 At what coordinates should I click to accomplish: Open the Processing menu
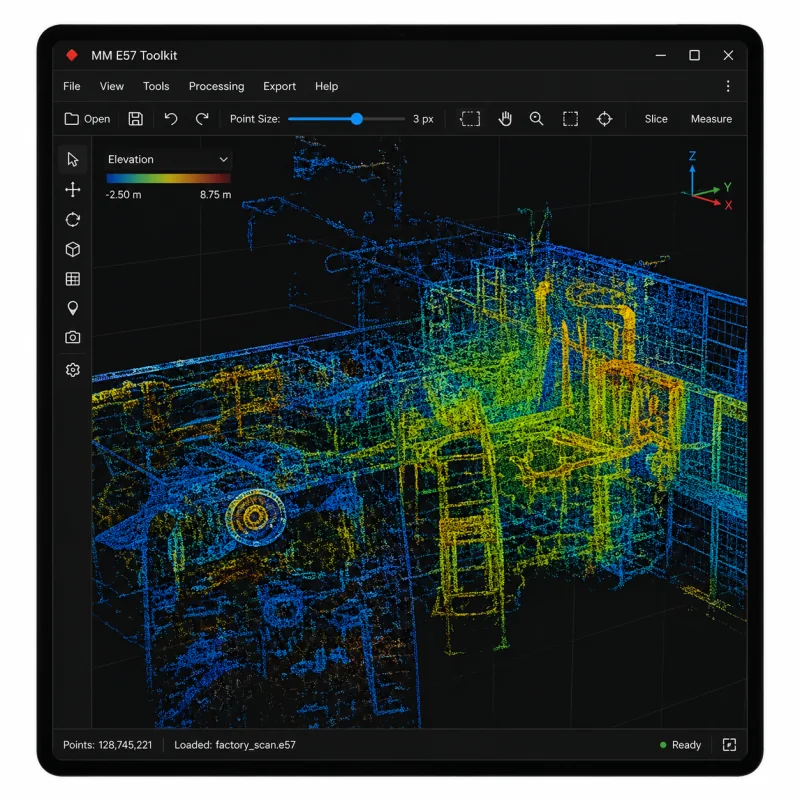(216, 86)
